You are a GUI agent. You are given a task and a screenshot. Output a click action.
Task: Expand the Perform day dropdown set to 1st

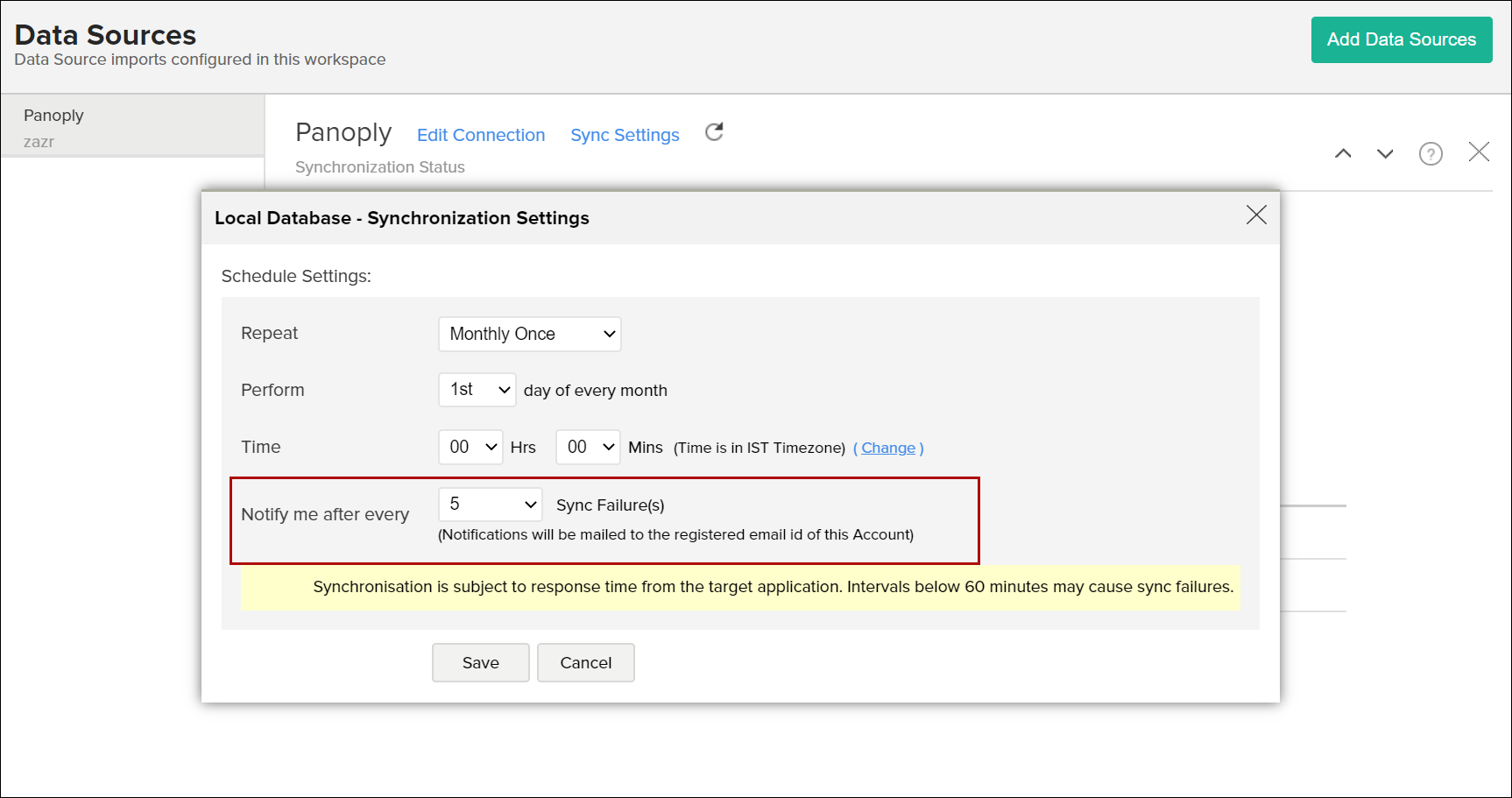477,390
